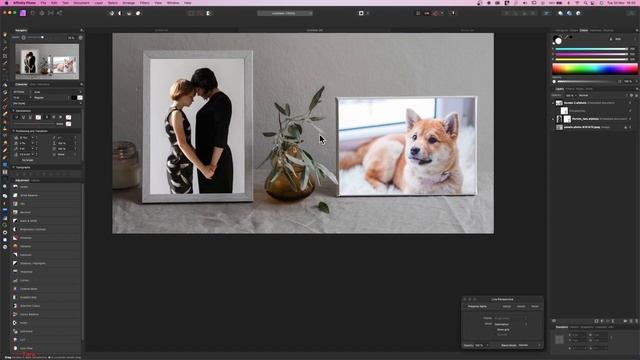Click the colour spectrum bar

595,69
